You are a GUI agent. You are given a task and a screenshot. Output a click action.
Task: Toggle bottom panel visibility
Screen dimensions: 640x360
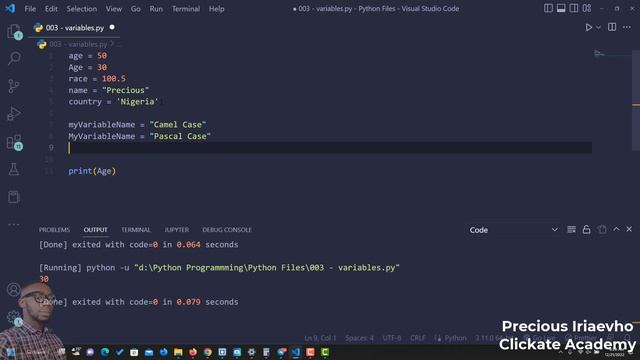coord(561,8)
